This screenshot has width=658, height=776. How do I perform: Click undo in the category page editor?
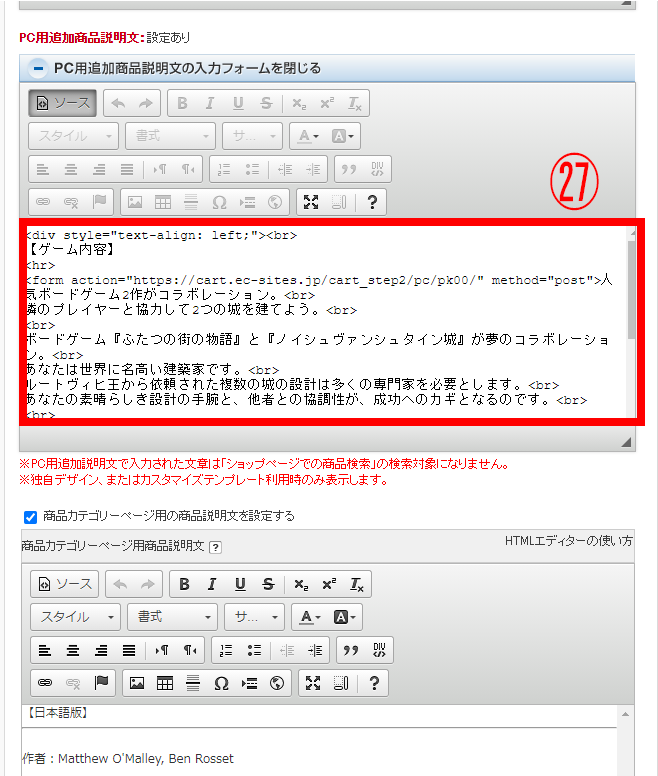[x=120, y=584]
